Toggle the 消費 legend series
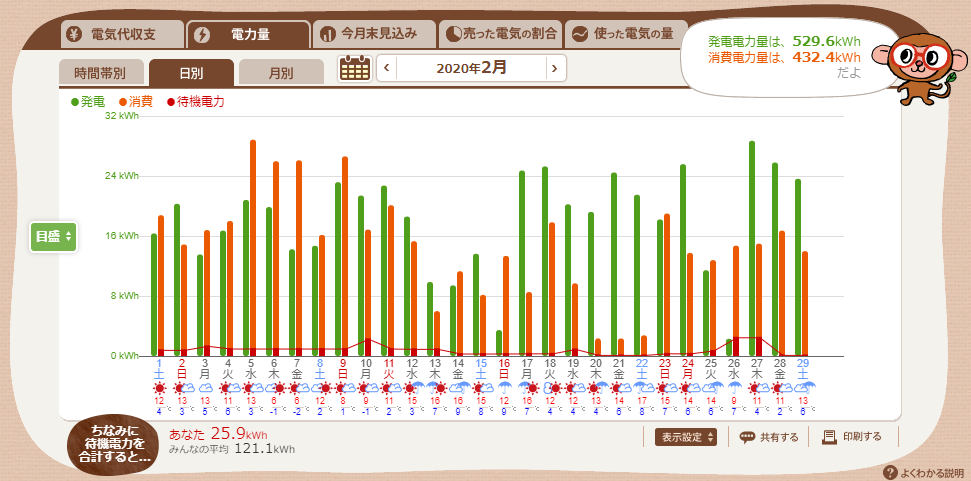 pos(135,102)
